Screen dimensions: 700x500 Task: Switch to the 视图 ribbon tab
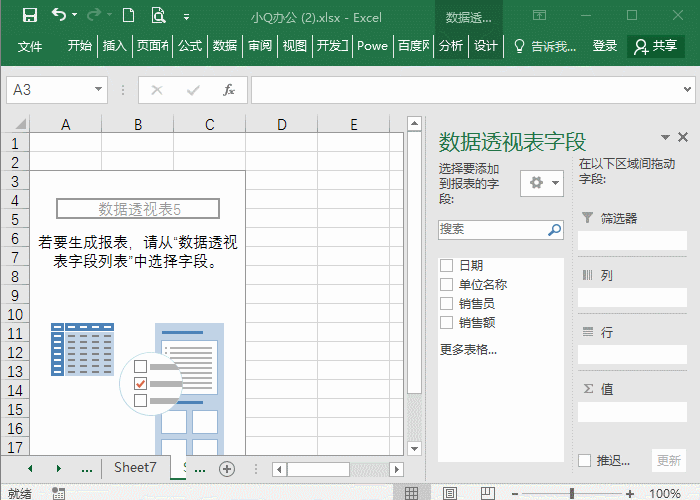pyautogui.click(x=295, y=46)
